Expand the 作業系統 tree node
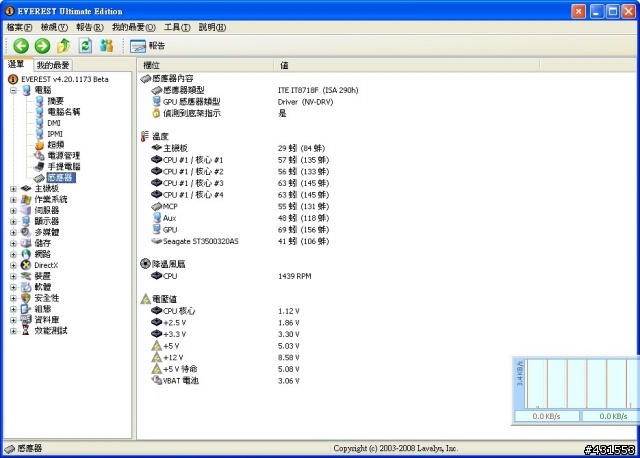Image resolution: width=640 pixels, height=458 pixels. click(x=13, y=200)
